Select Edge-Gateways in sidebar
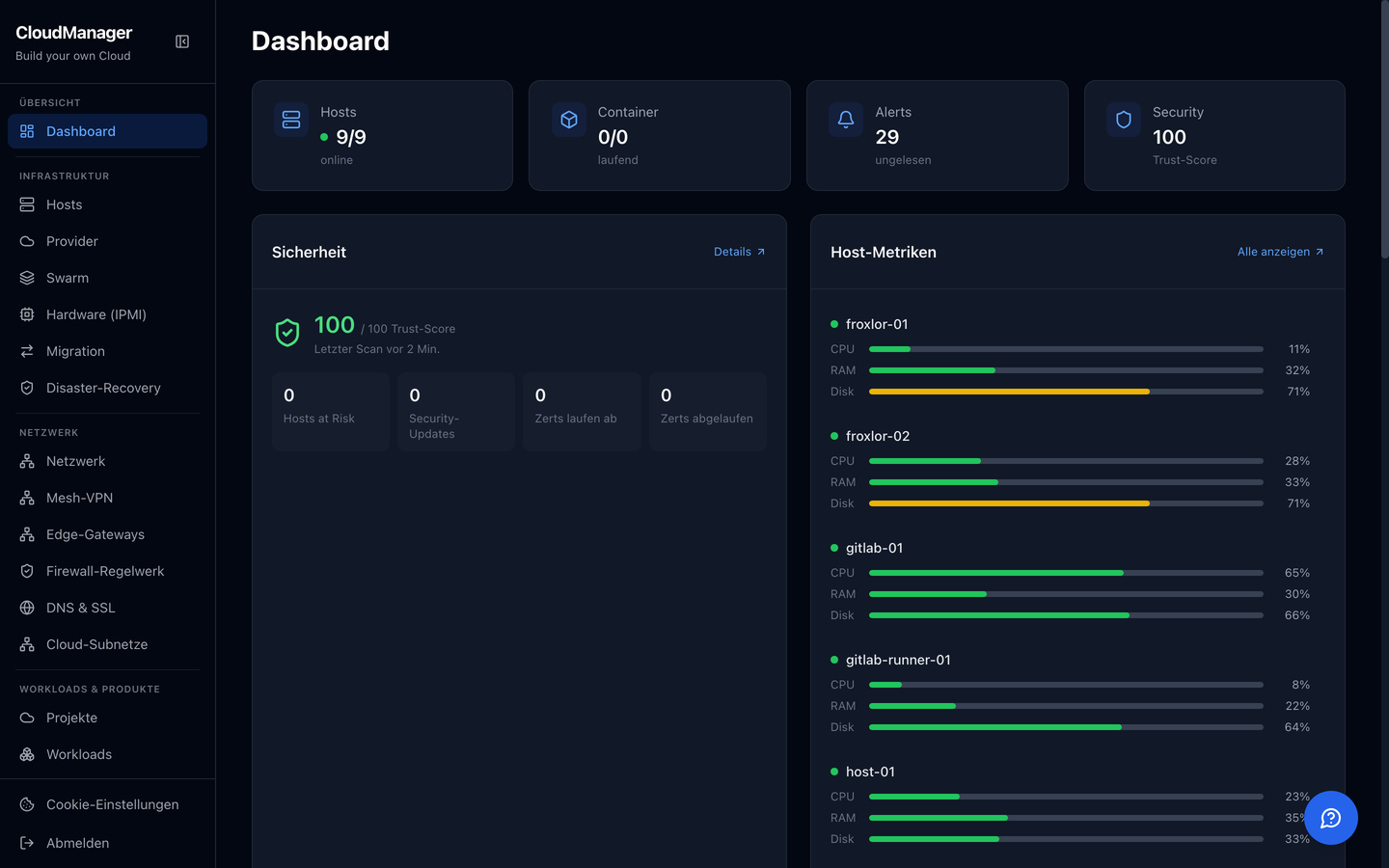This screenshot has width=1389, height=868. (x=107, y=534)
